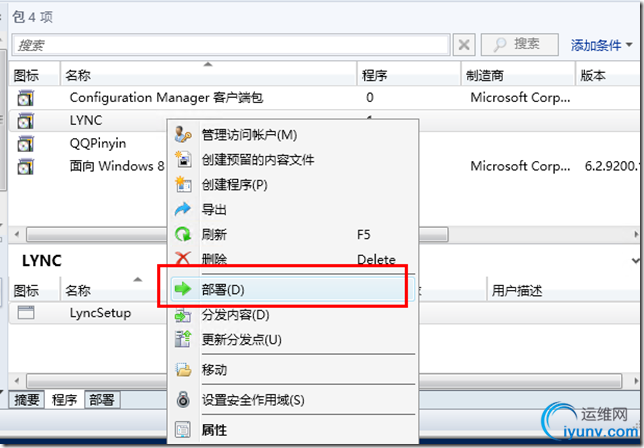Viewport: 644px width, 448px height.
Task: Click the 用户描述 column header
Action: point(564,290)
